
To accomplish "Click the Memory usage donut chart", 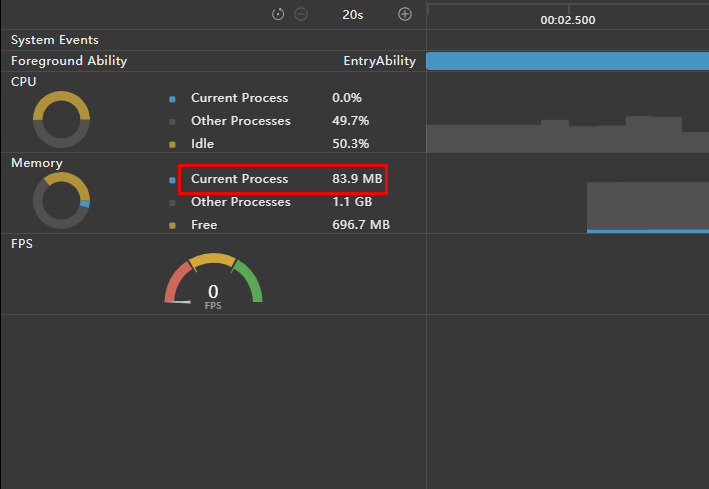I will (61, 200).
